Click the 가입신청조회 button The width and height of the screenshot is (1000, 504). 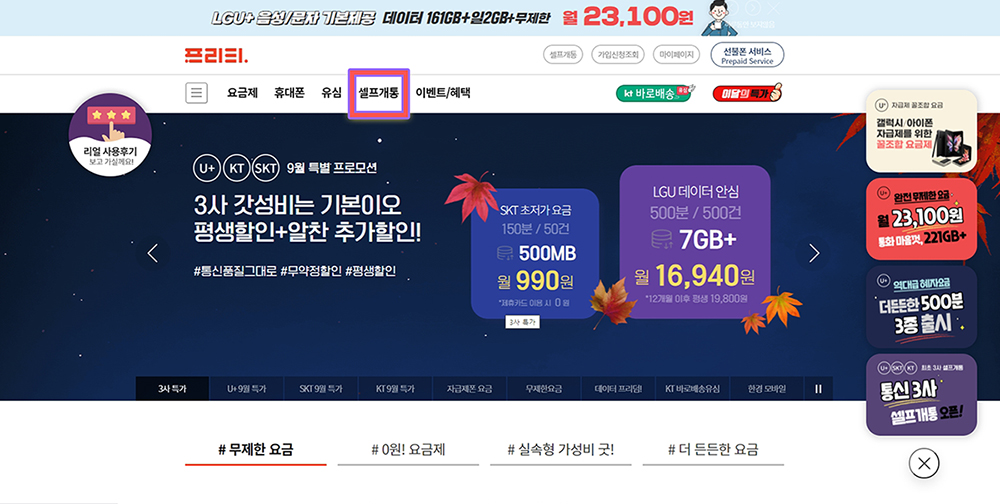[x=618, y=55]
